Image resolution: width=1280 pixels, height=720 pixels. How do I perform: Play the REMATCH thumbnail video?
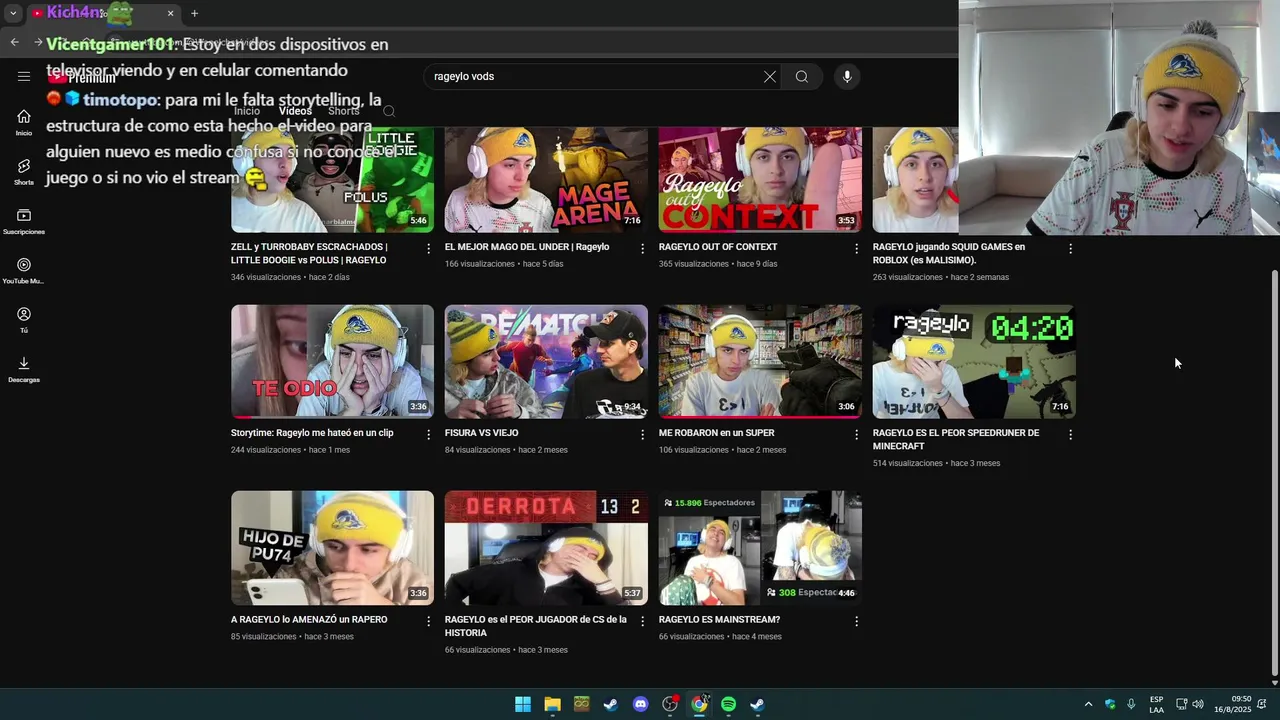coord(546,361)
